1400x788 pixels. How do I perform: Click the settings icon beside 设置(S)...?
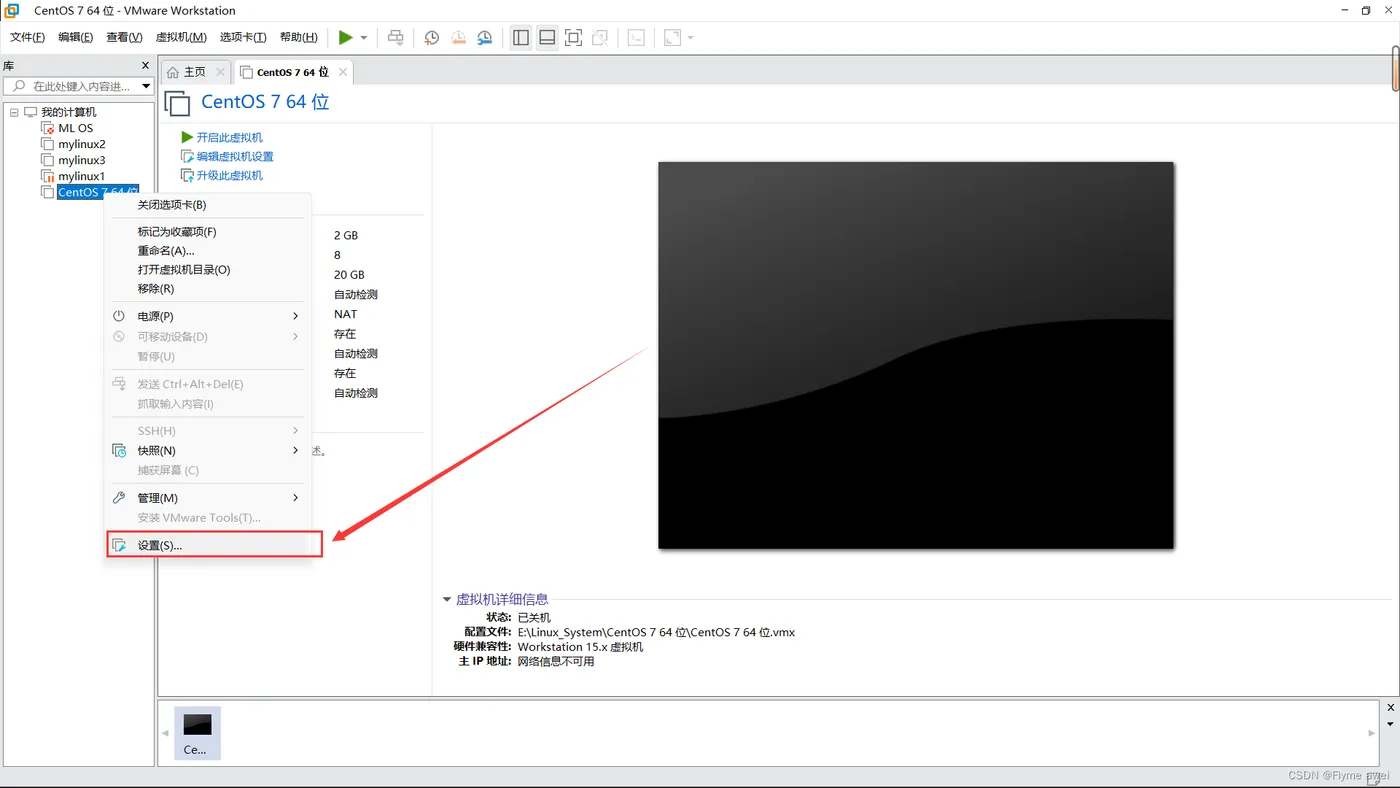coord(119,545)
